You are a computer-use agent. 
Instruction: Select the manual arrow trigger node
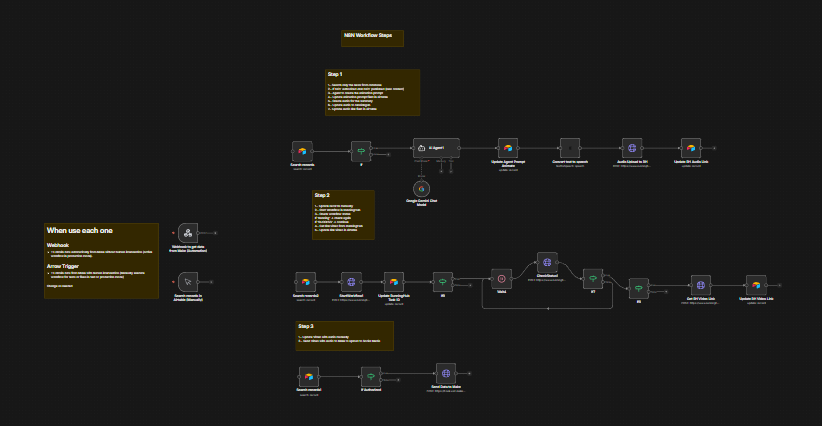[x=188, y=283]
